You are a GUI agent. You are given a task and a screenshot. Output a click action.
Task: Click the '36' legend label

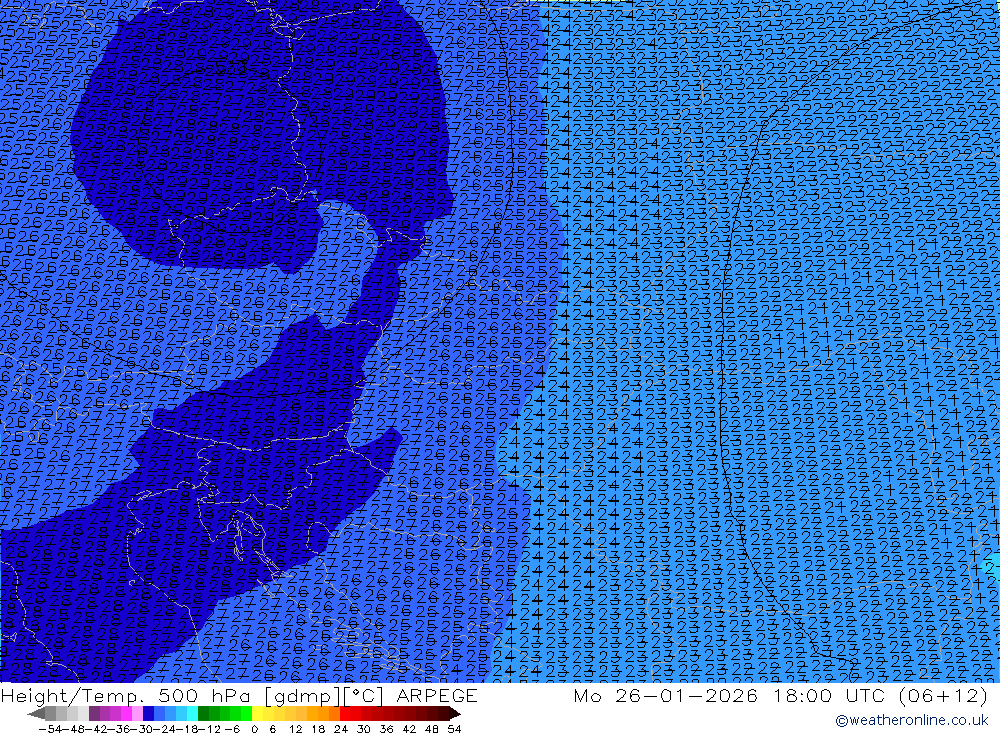[386, 729]
